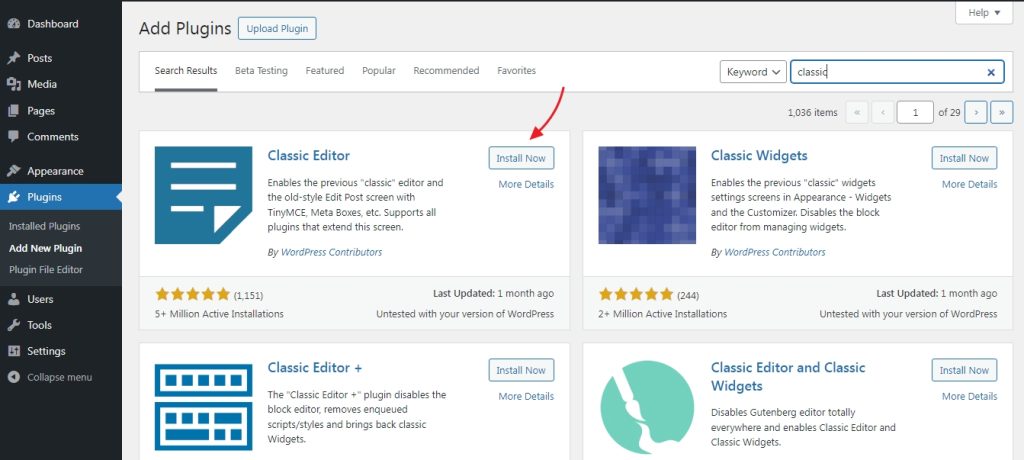
Task: Click the 'Add Plugins' page heading
Action: tap(185, 29)
